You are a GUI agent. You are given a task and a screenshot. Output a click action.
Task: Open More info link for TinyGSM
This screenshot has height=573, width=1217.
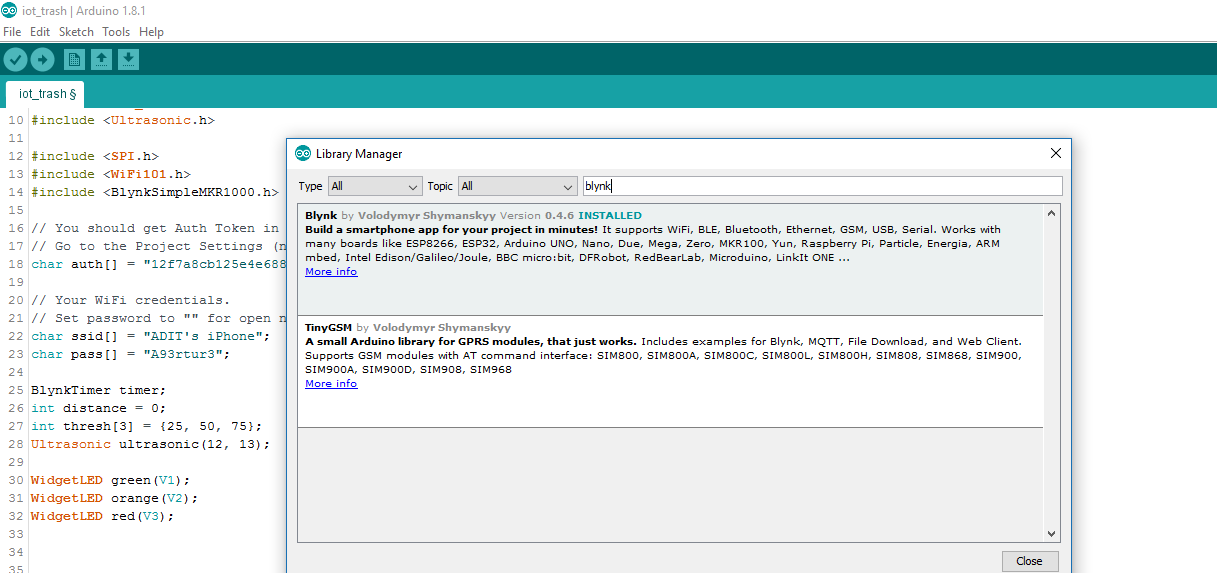(331, 384)
